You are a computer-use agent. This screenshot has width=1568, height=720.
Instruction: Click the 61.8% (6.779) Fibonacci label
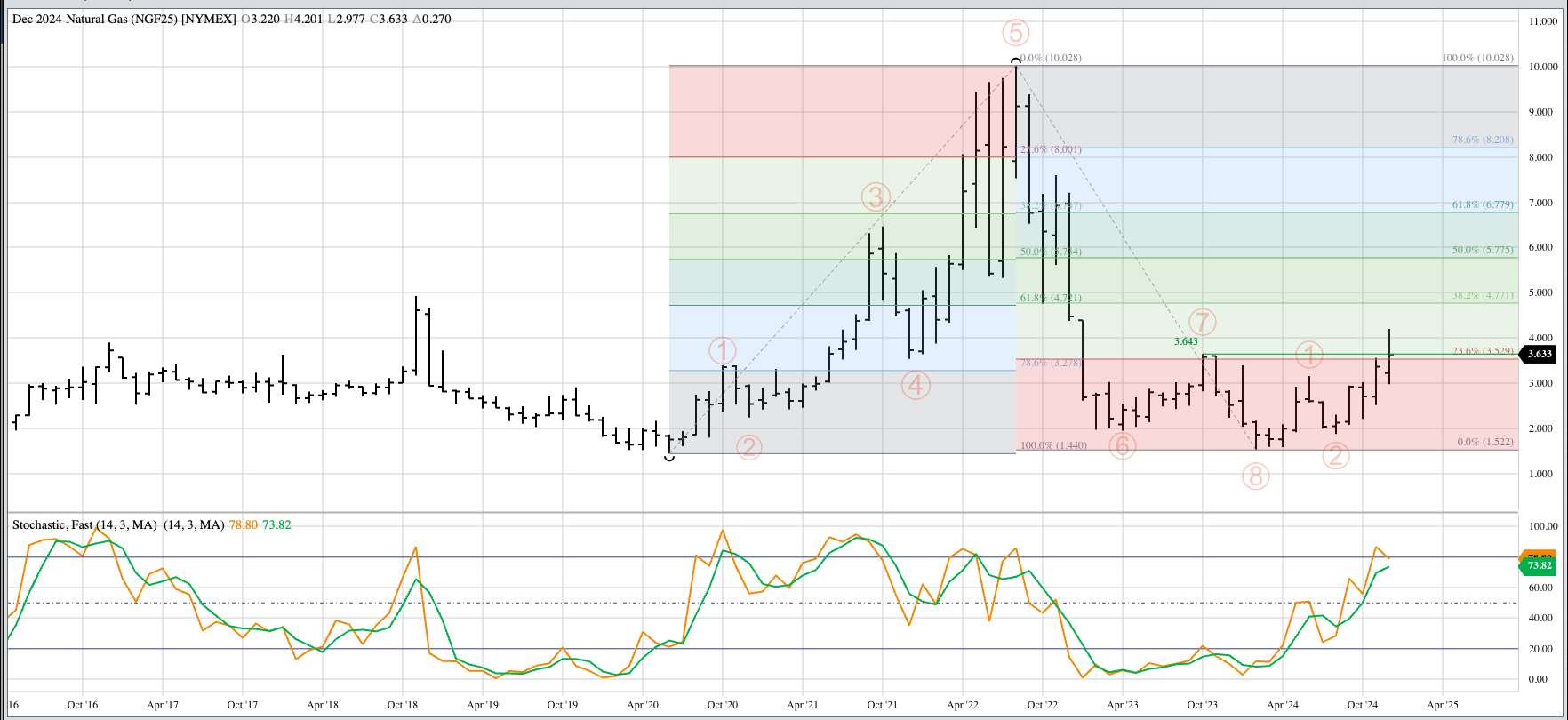click(x=1482, y=205)
